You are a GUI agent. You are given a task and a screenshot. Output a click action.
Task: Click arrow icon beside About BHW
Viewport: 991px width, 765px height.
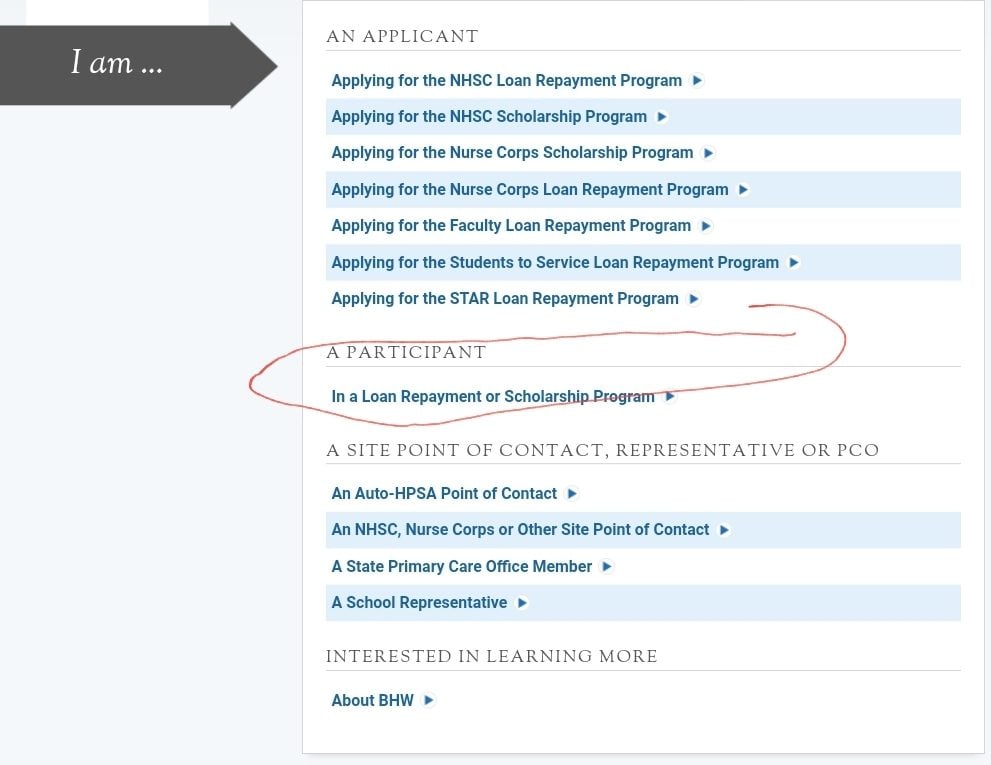click(x=429, y=700)
